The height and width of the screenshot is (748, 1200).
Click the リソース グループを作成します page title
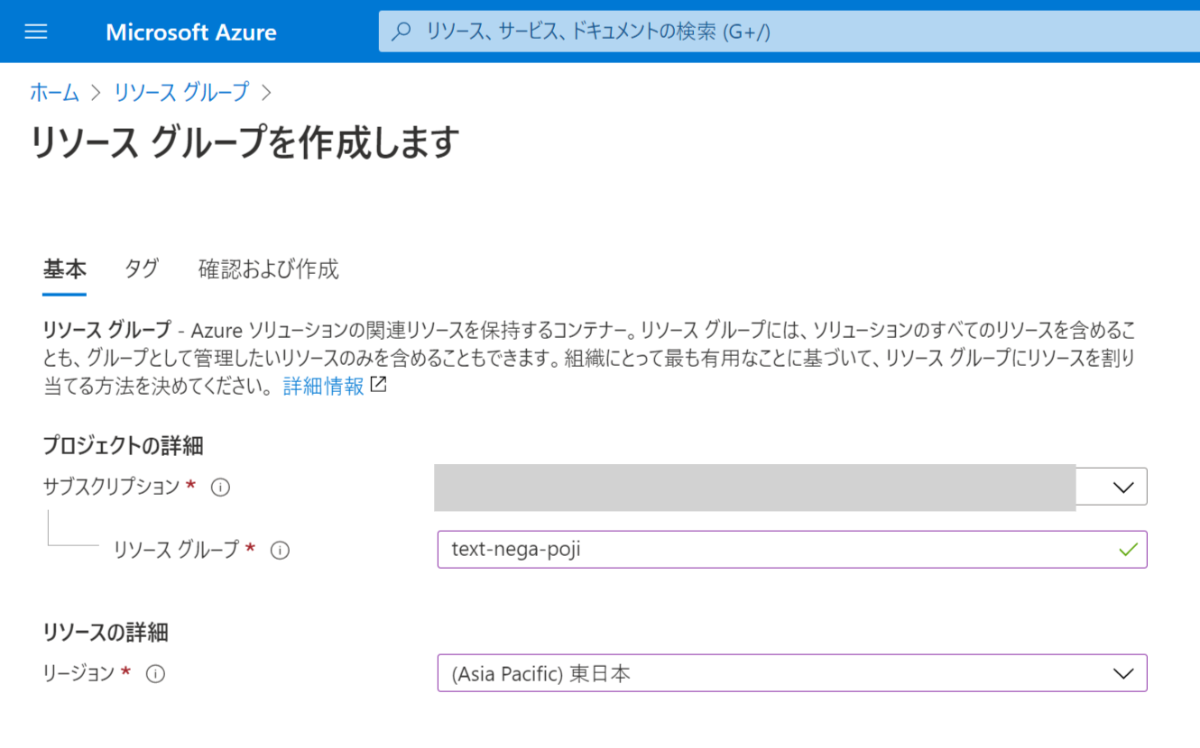coord(246,142)
